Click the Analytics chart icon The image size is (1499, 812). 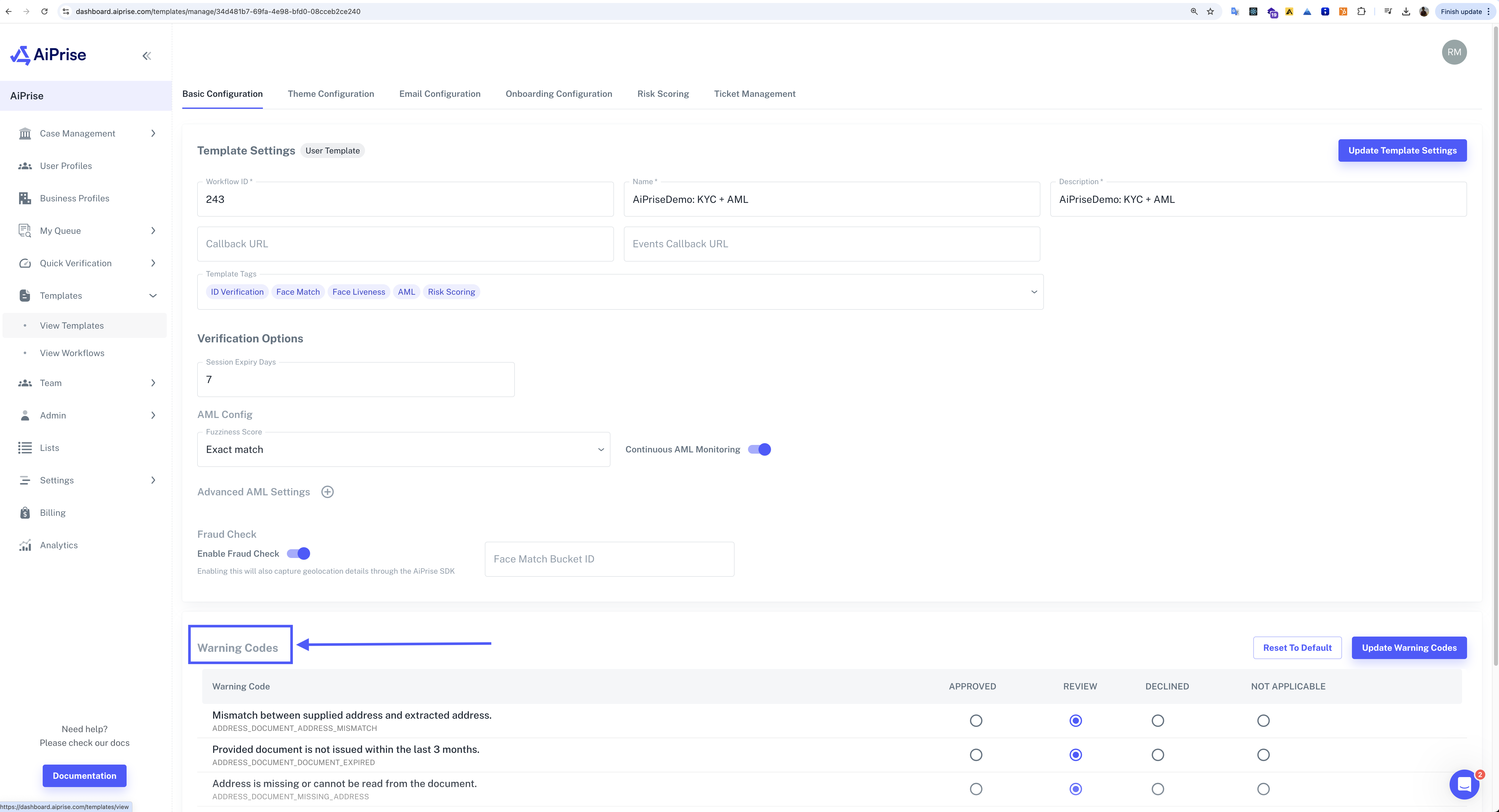click(25, 545)
